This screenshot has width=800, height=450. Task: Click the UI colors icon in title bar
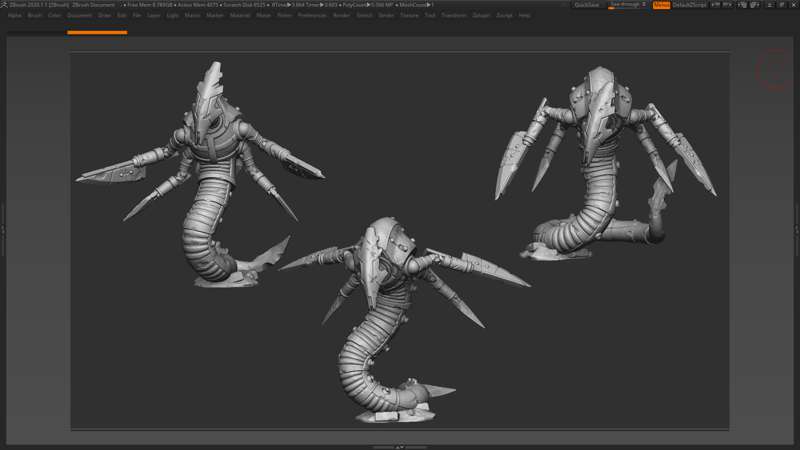(741, 5)
